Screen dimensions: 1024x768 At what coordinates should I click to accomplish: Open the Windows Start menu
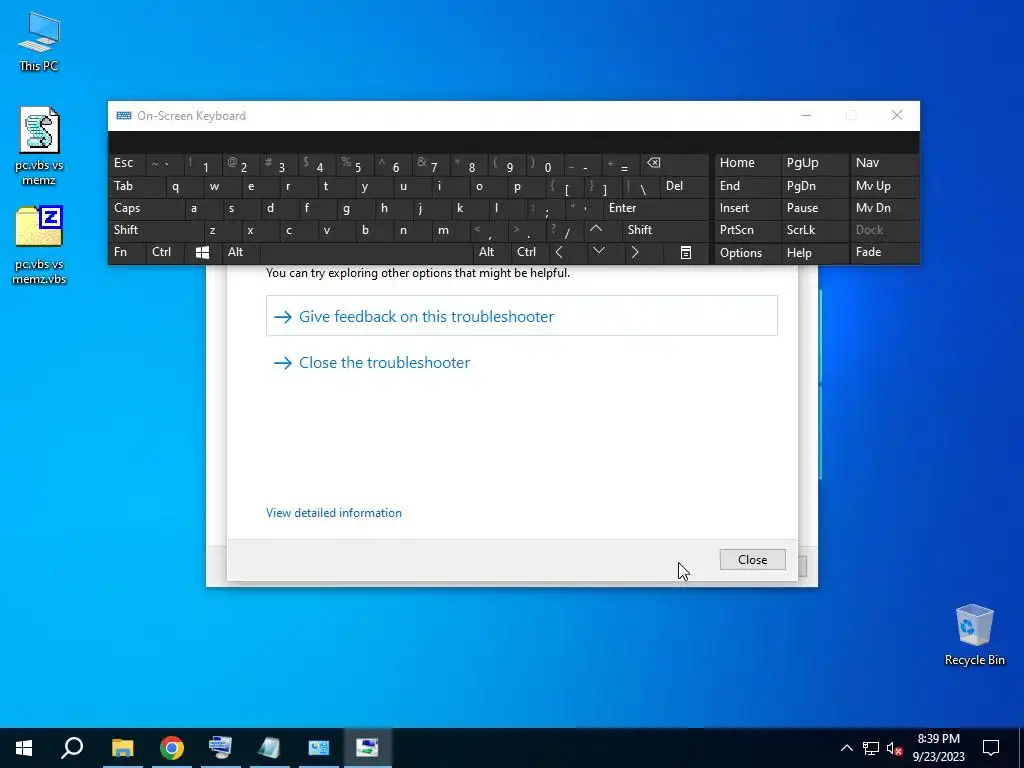(24, 748)
